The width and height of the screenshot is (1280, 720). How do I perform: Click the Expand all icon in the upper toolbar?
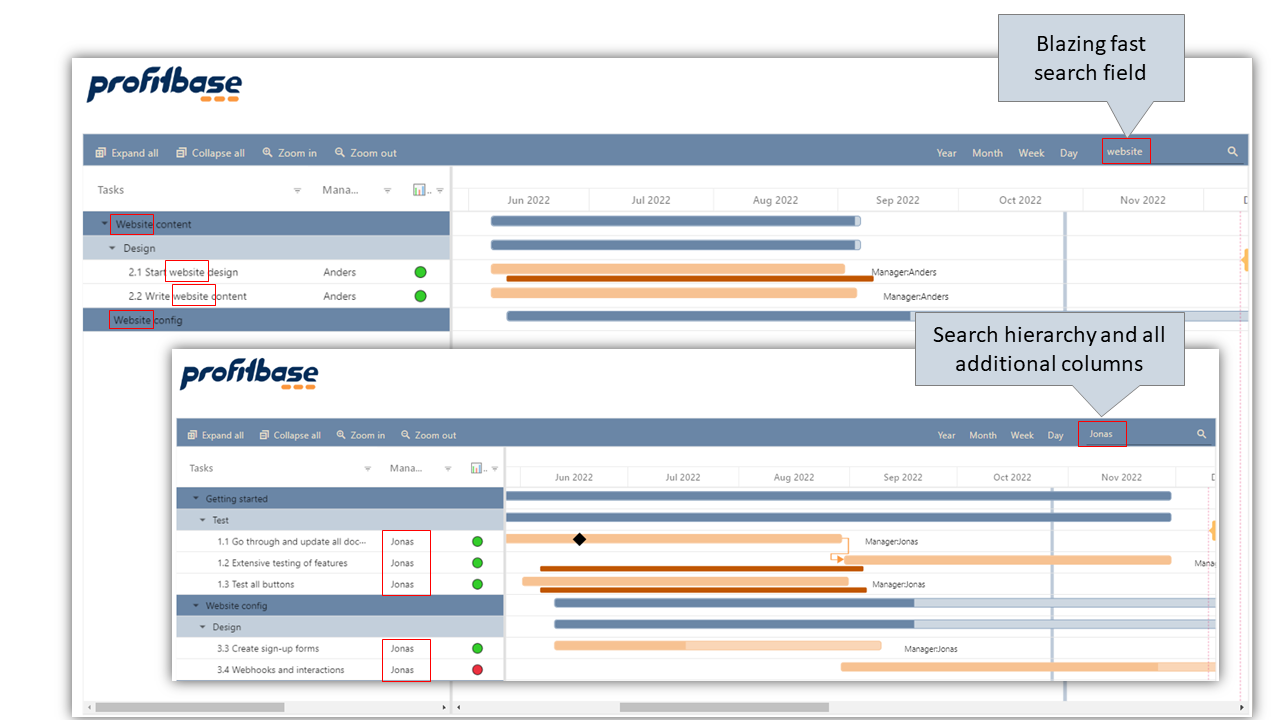(x=101, y=153)
